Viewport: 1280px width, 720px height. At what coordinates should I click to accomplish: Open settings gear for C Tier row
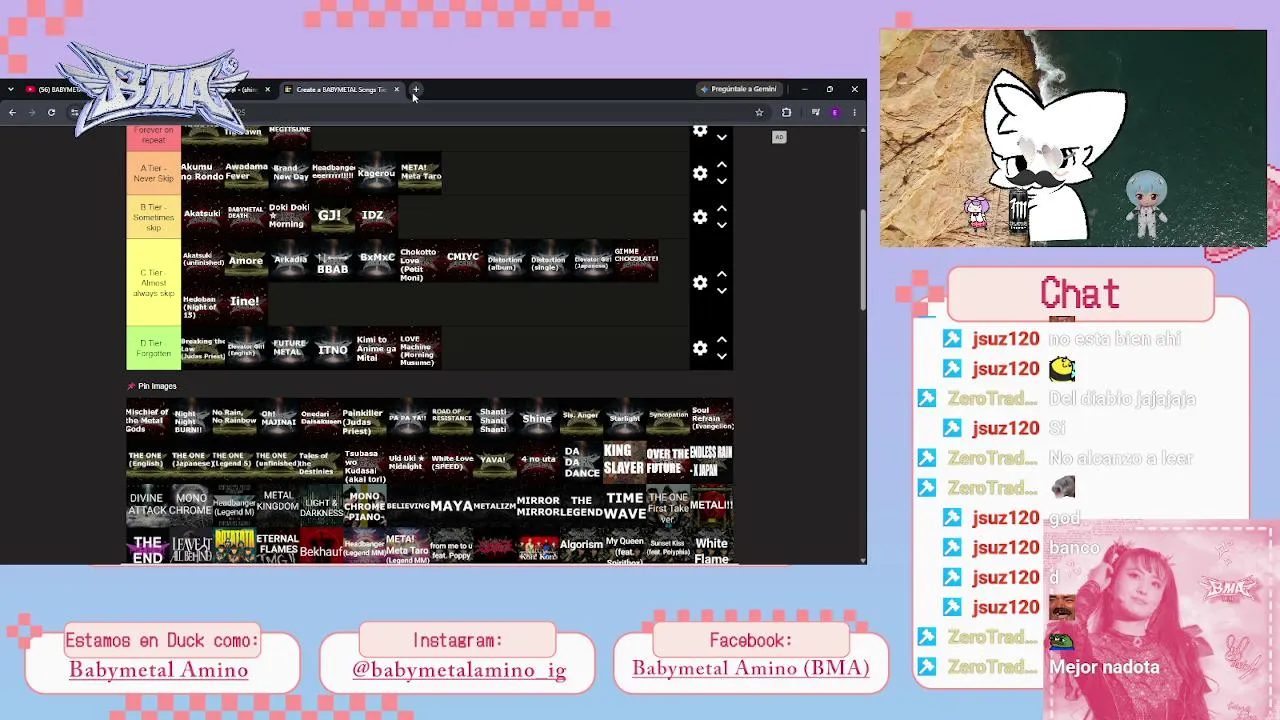click(x=700, y=283)
